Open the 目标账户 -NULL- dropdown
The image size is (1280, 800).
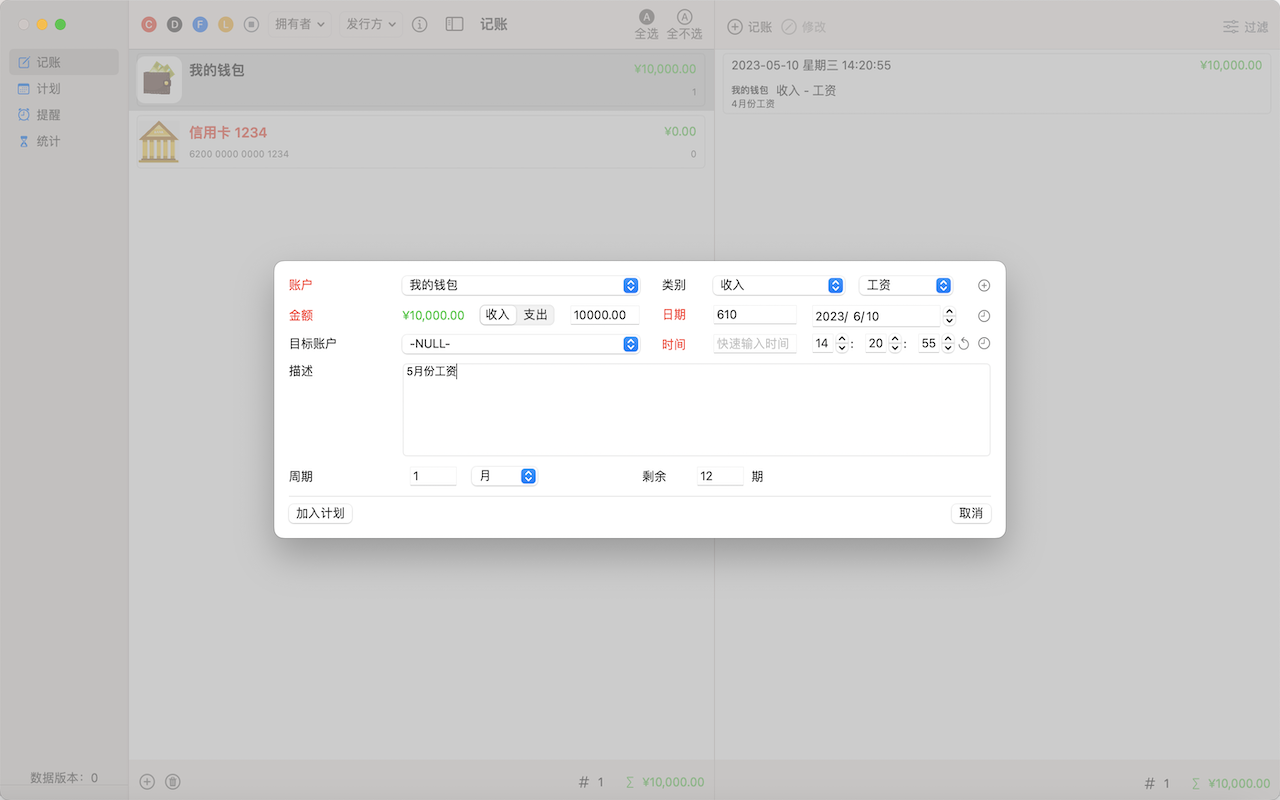click(x=520, y=344)
